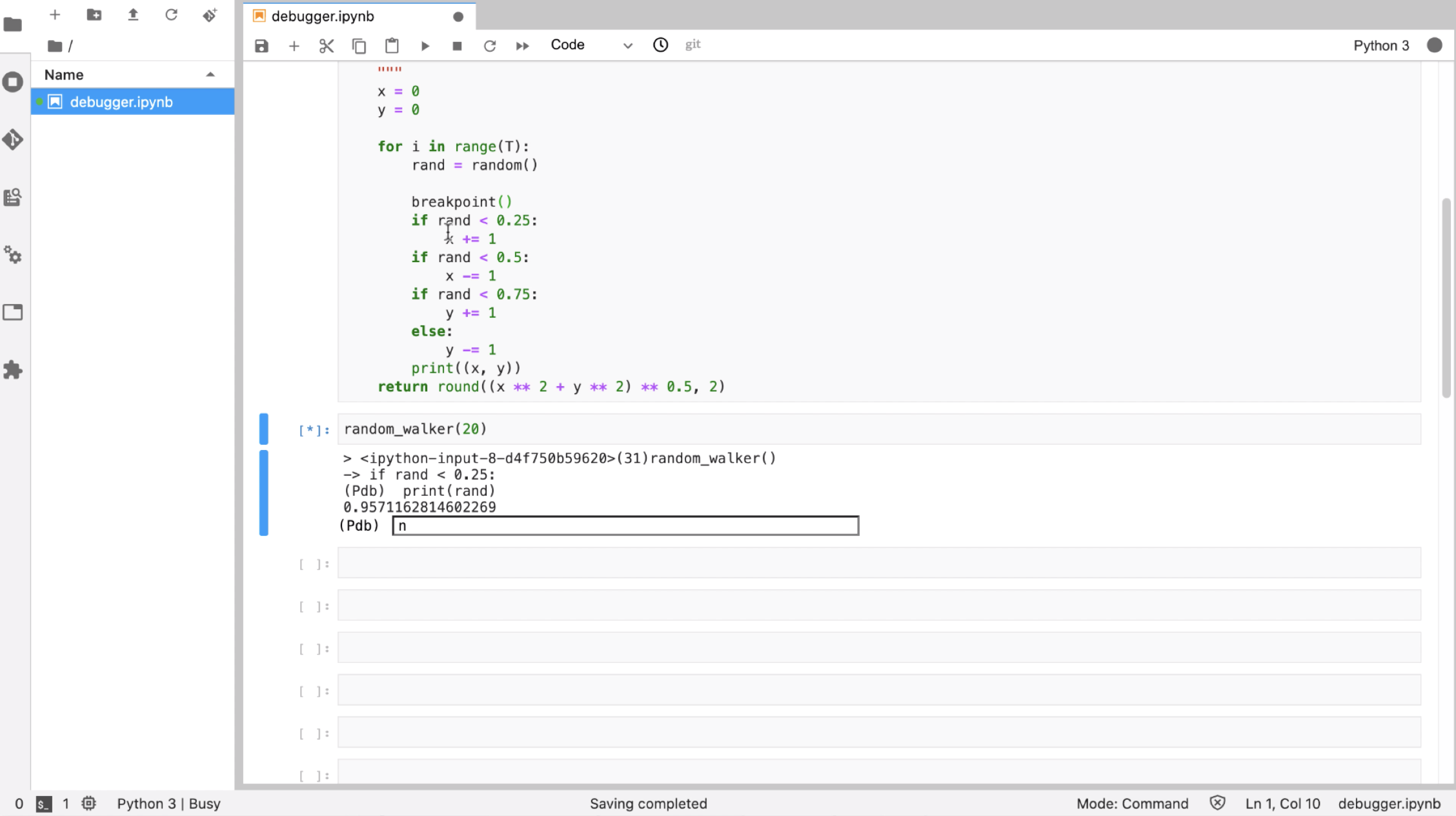
Task: Click the clock icon in the toolbar
Action: click(x=660, y=45)
